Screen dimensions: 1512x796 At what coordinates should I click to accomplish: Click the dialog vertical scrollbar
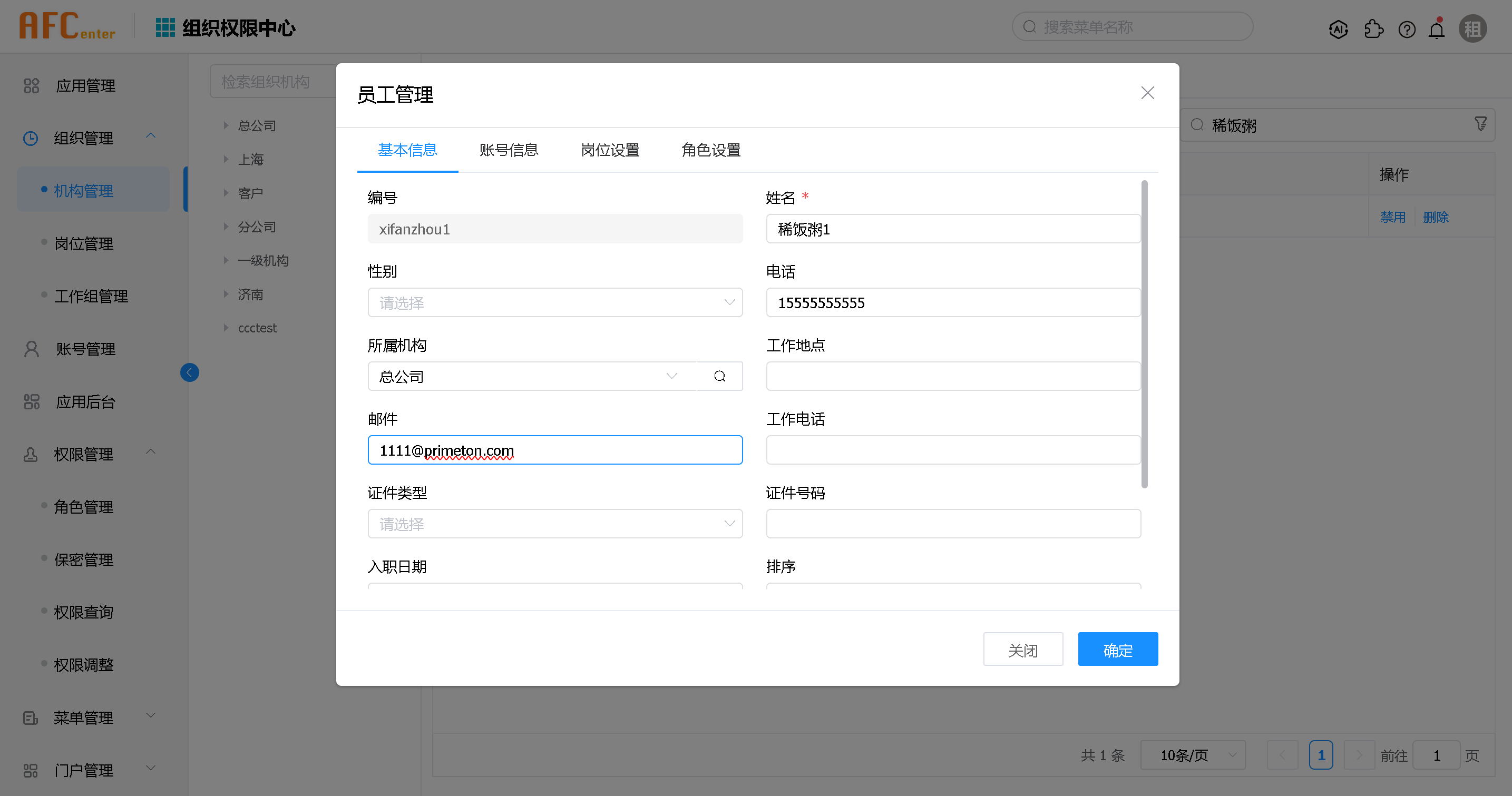(x=1144, y=335)
